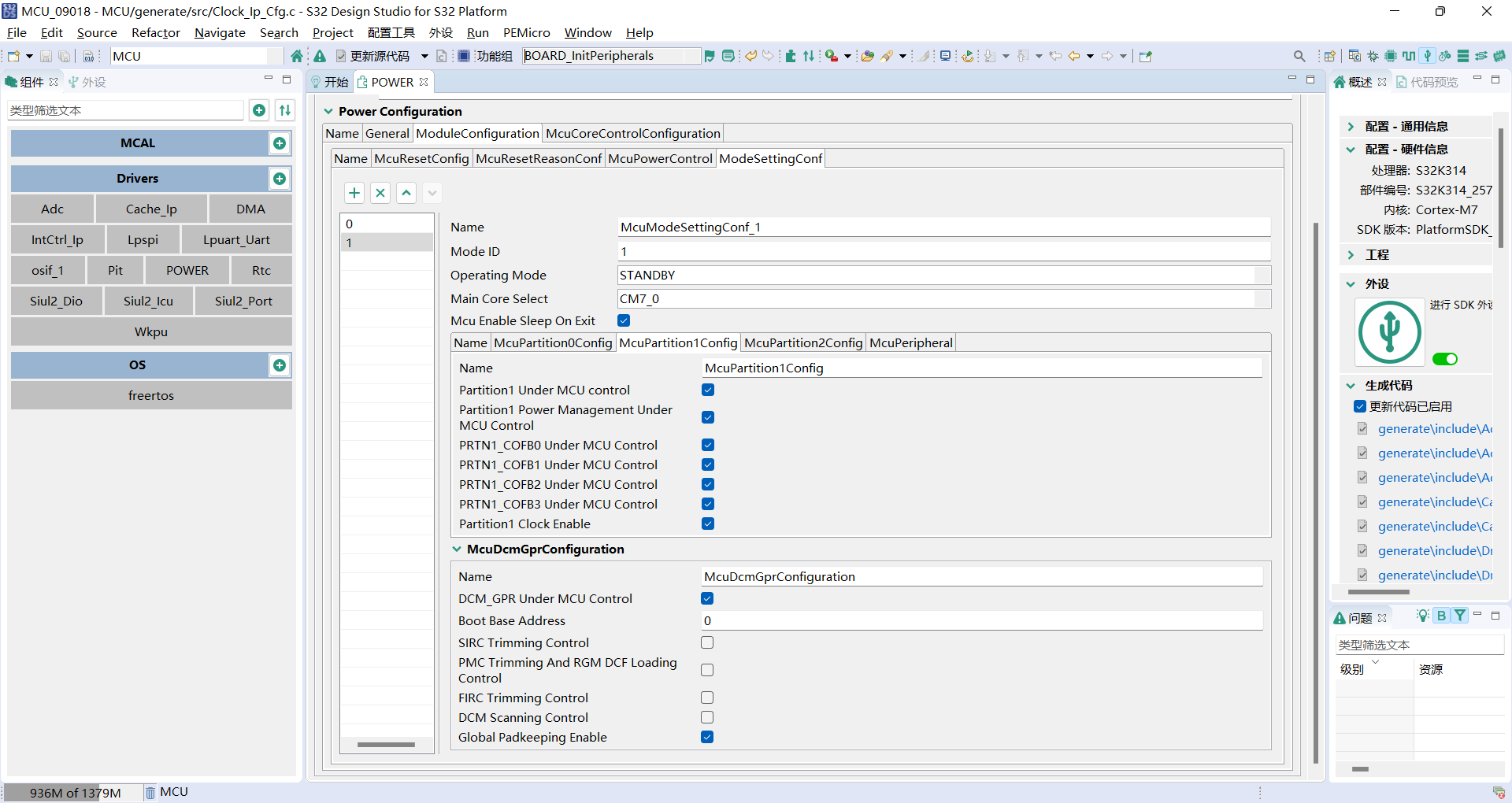This screenshot has height=803, width=1512.
Task: Select row 0 in the mode list
Action: [387, 224]
